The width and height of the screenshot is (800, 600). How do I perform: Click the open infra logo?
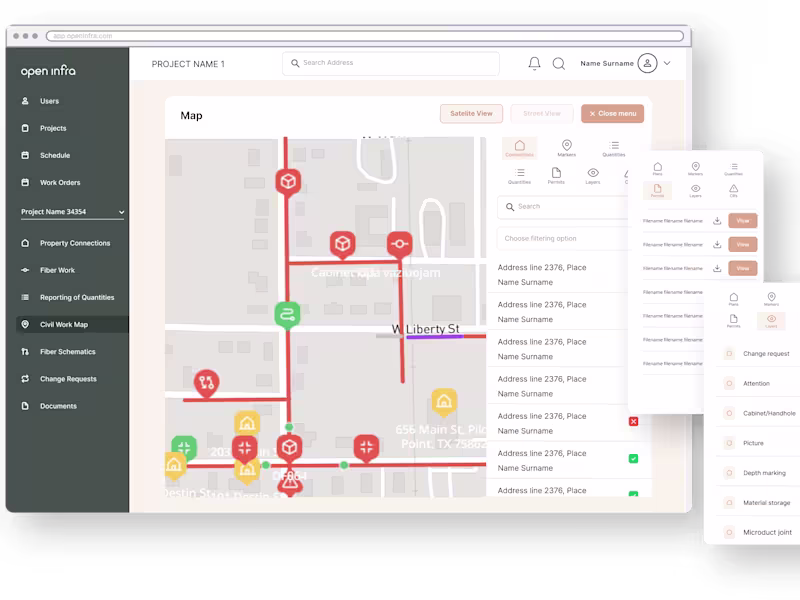click(48, 71)
